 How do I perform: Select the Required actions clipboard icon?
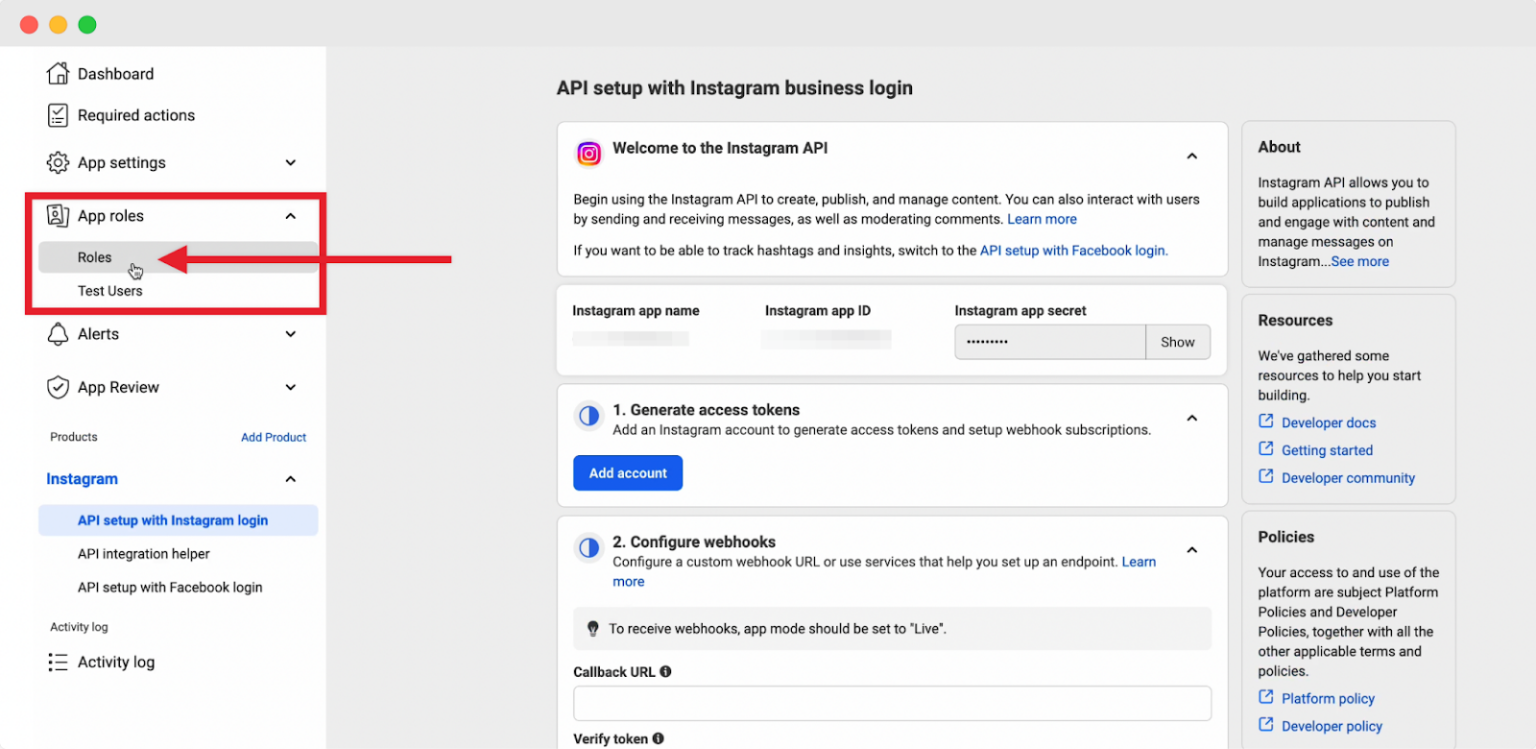[x=57, y=115]
